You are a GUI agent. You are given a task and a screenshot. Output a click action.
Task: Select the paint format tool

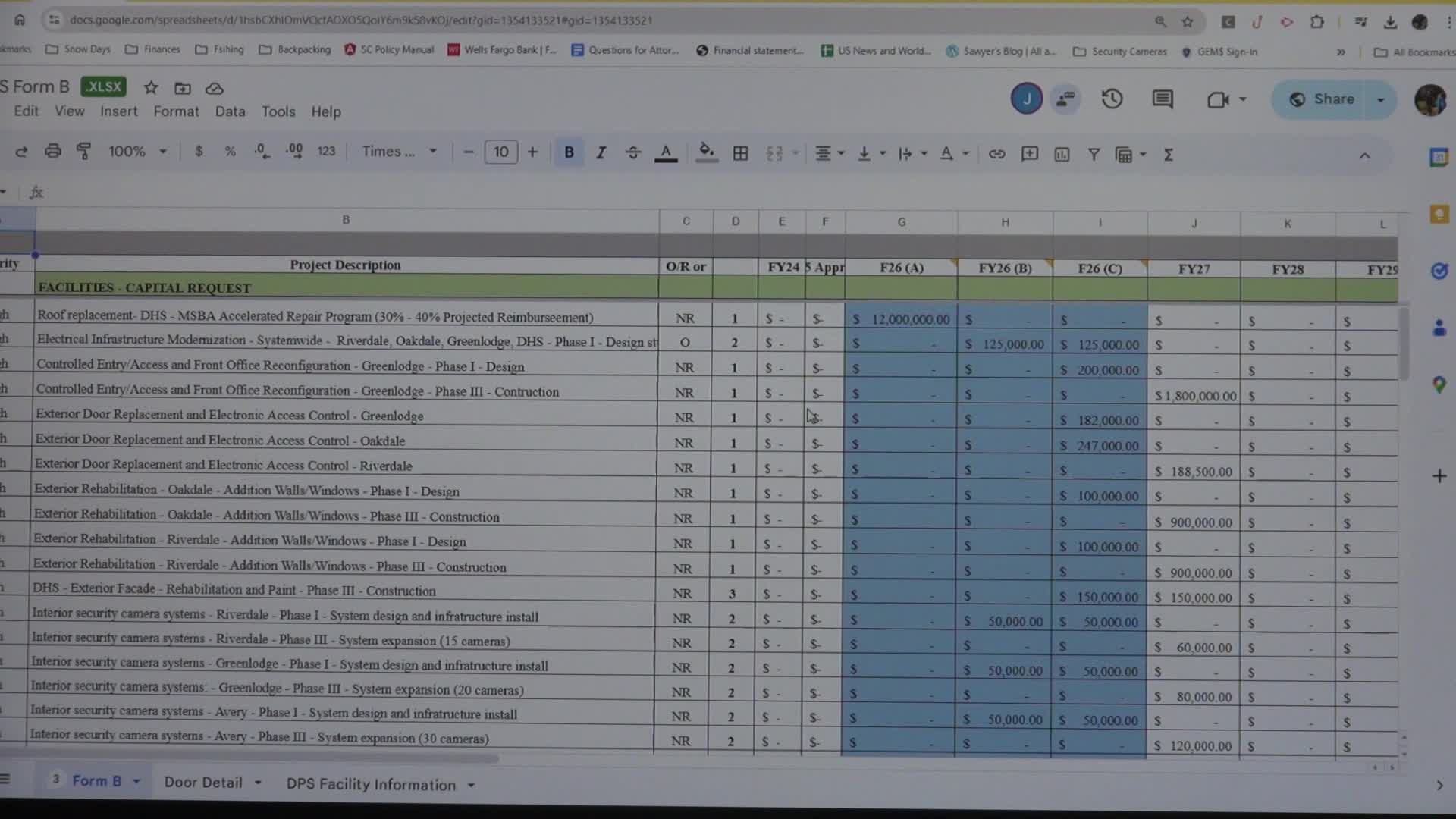[84, 152]
